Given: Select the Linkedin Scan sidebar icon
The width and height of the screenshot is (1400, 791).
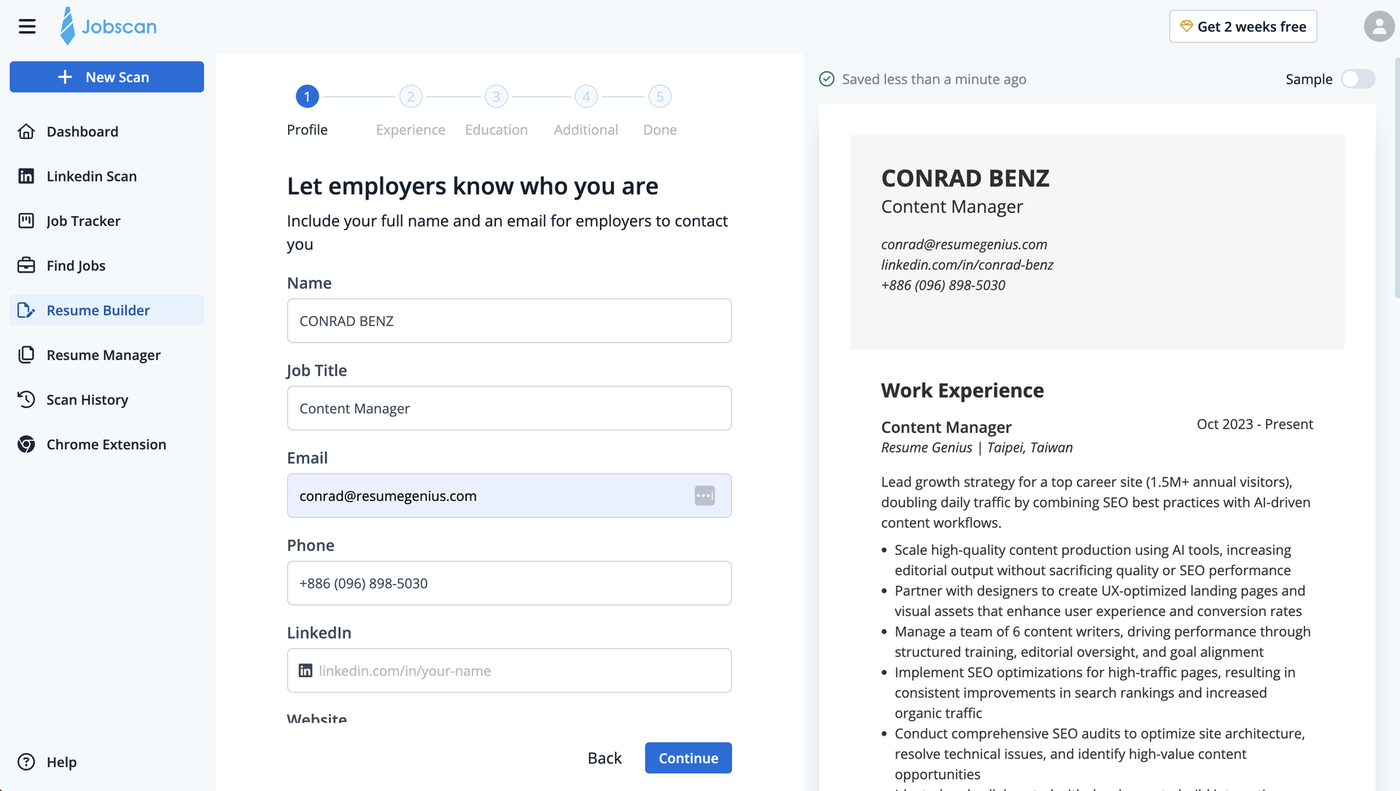Looking at the screenshot, I should point(25,176).
